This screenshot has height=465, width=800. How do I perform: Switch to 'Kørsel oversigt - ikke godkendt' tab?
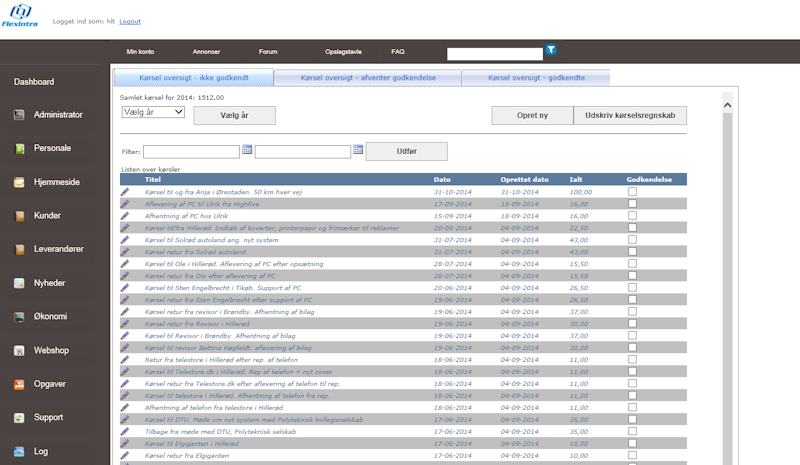point(194,78)
